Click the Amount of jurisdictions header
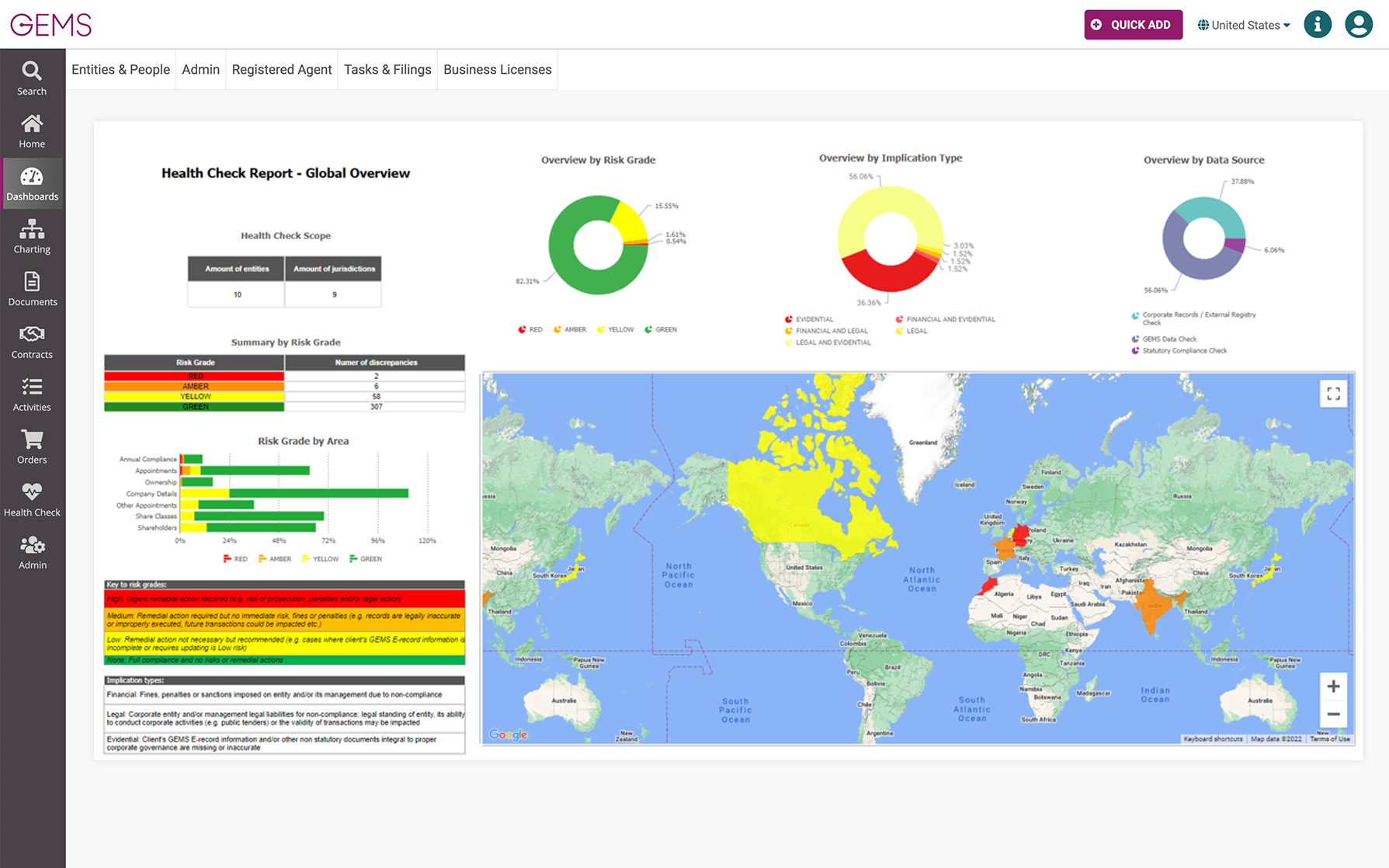The width and height of the screenshot is (1389, 868). [334, 269]
